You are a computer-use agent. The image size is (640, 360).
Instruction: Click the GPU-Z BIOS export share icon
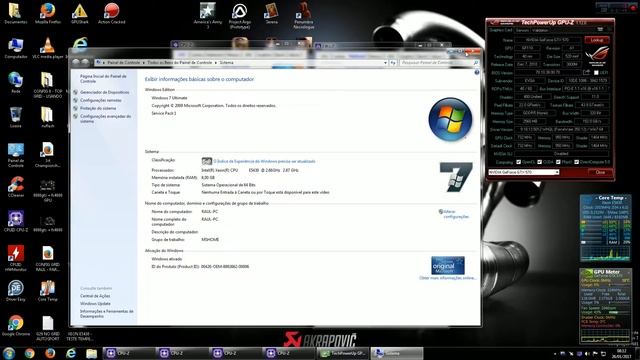tap(587, 72)
